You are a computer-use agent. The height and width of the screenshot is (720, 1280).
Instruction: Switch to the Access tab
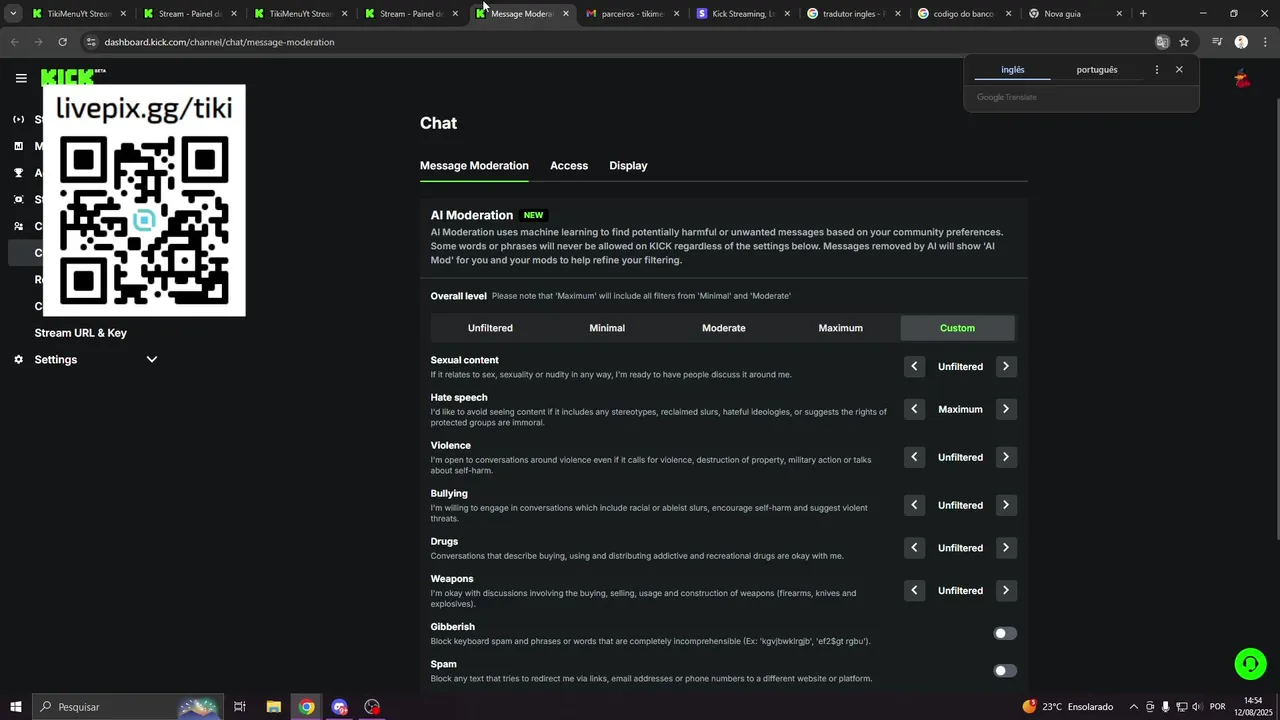(569, 166)
